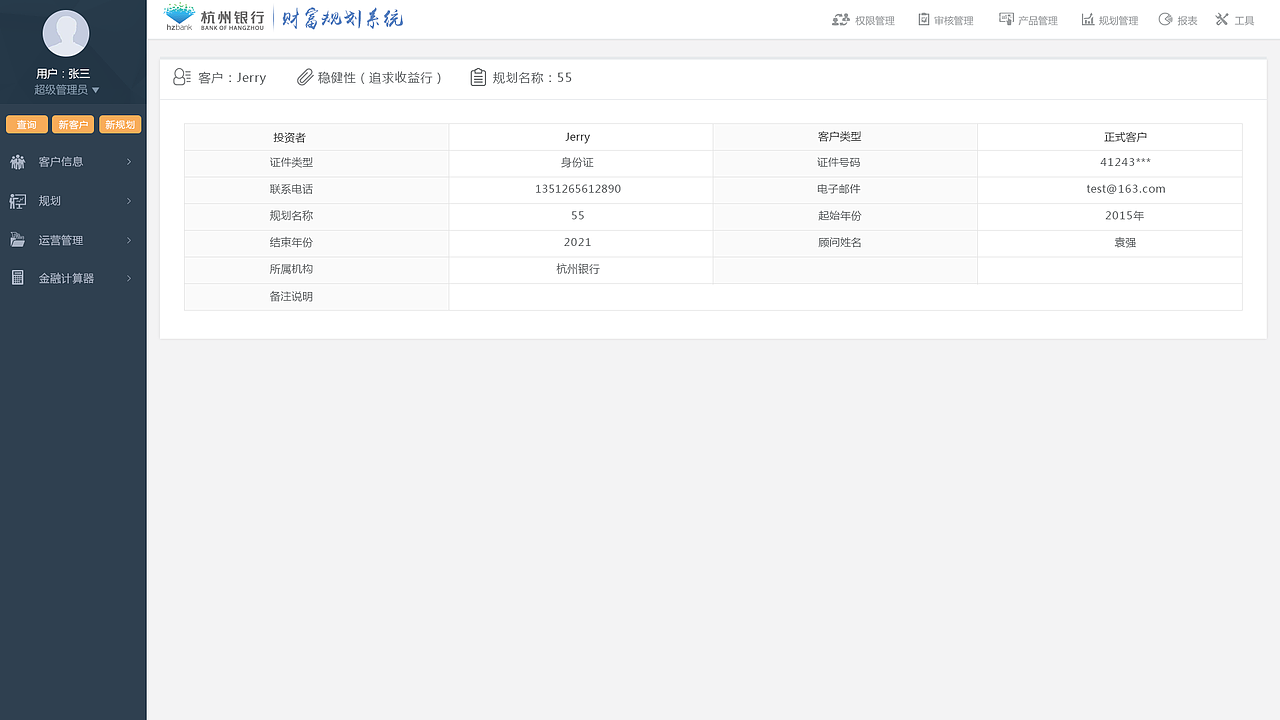Click the 运营管理 folder icon in sidebar

click(x=17, y=239)
